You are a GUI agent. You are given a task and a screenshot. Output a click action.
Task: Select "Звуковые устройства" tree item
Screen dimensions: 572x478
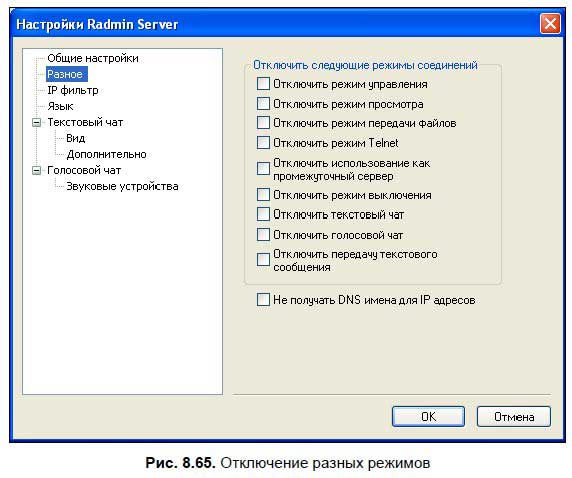122,186
